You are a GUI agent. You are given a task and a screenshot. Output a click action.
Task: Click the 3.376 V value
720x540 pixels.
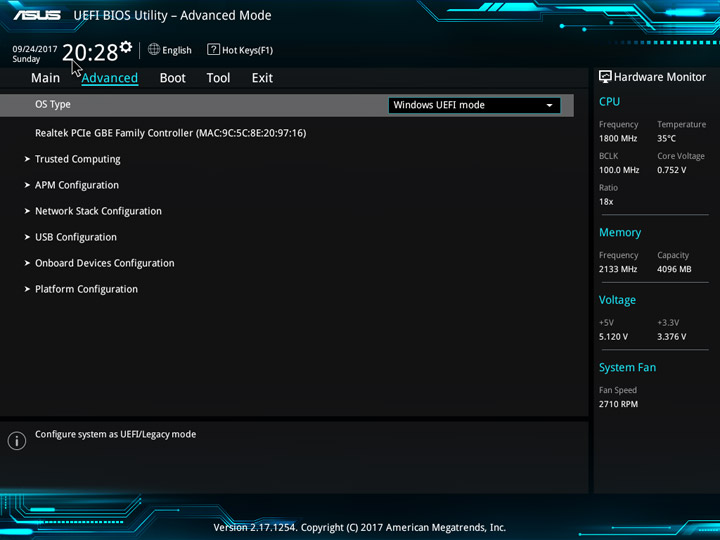672,337
